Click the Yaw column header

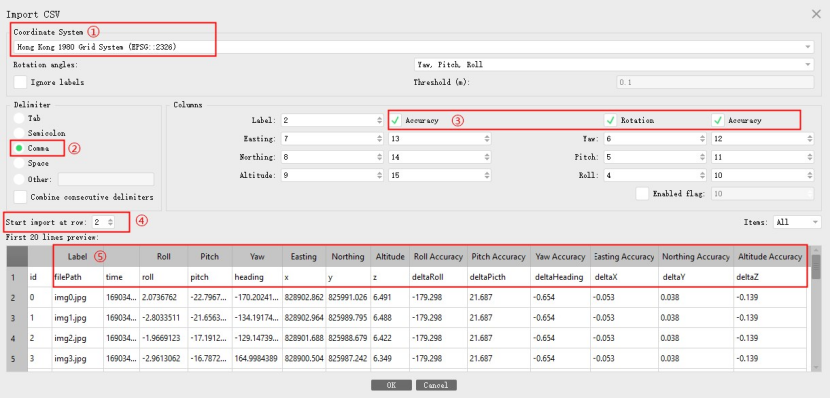(257, 257)
